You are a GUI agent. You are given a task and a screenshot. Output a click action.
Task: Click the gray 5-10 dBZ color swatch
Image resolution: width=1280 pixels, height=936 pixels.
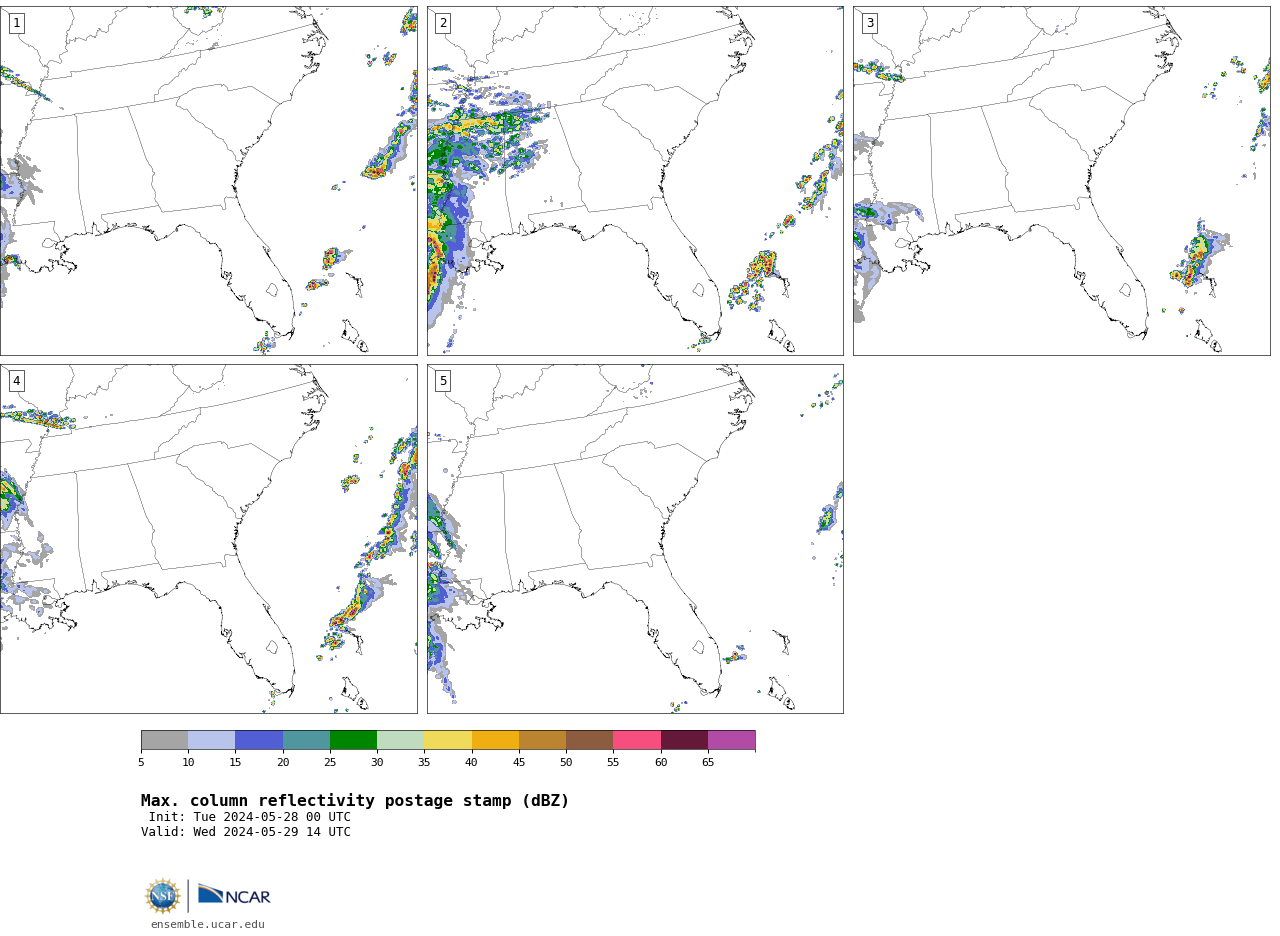tap(165, 740)
